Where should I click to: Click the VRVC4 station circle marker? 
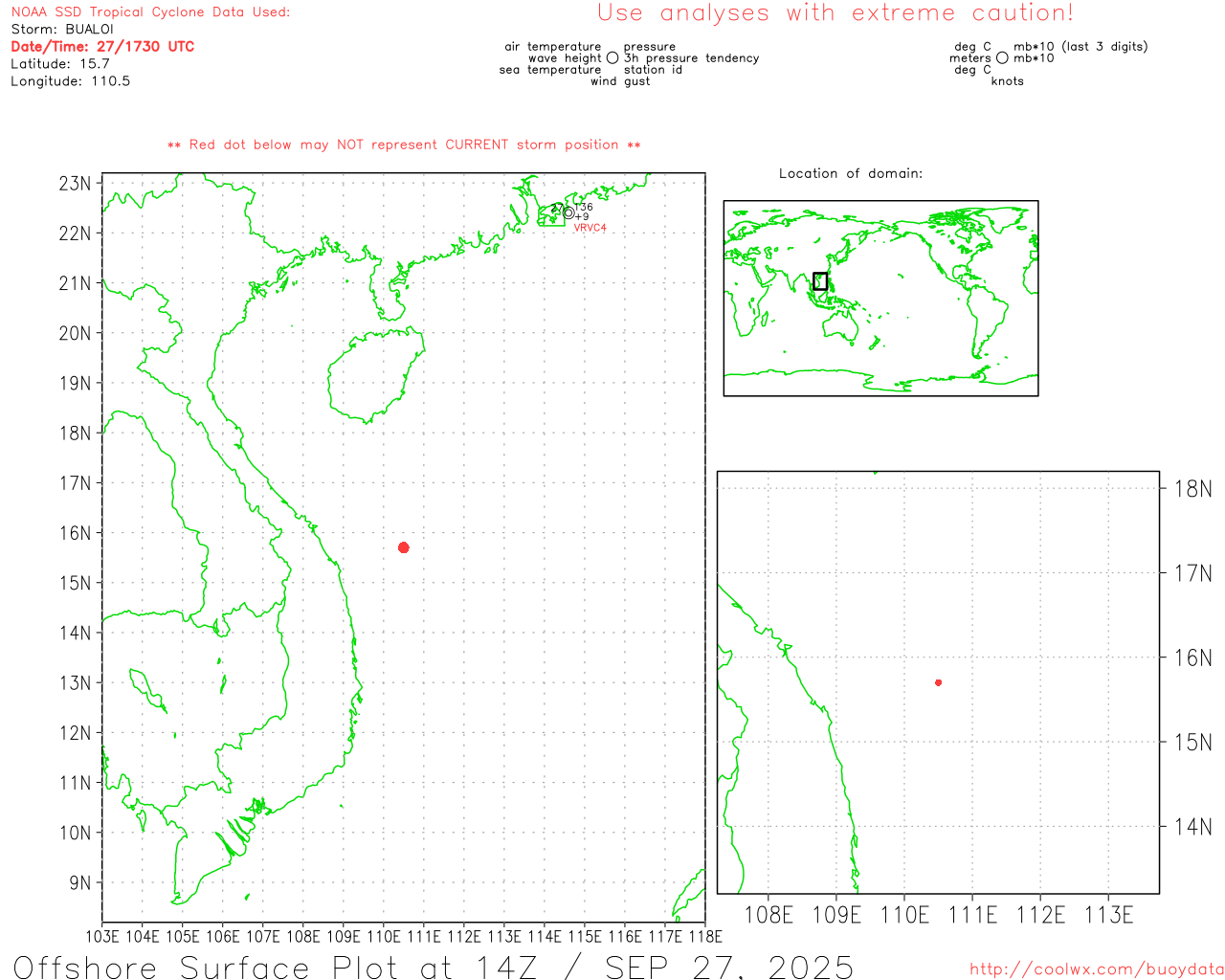coord(568,212)
